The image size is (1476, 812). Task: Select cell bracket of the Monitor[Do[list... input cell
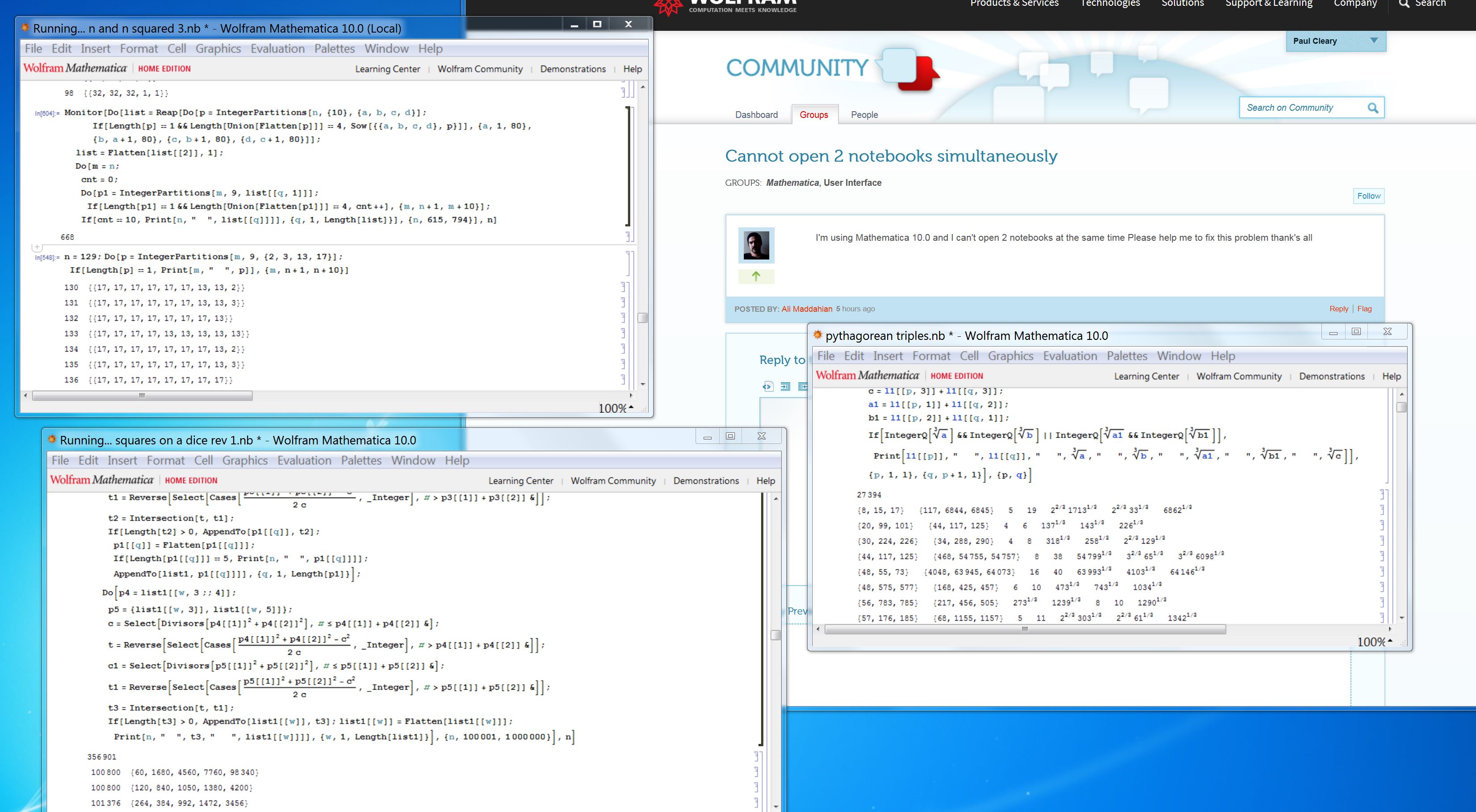[628, 166]
